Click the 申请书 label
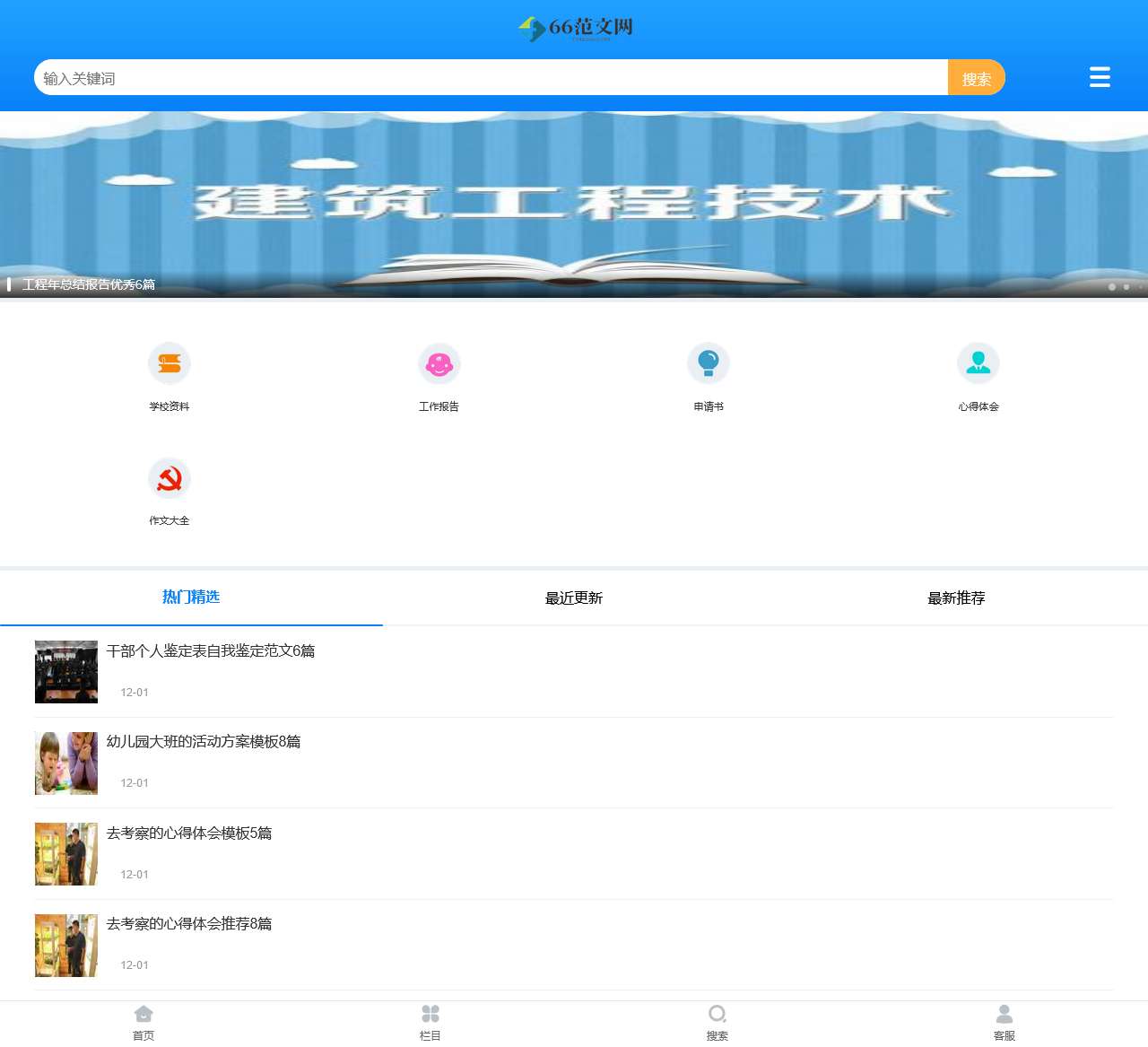The width and height of the screenshot is (1148, 1047). (709, 407)
